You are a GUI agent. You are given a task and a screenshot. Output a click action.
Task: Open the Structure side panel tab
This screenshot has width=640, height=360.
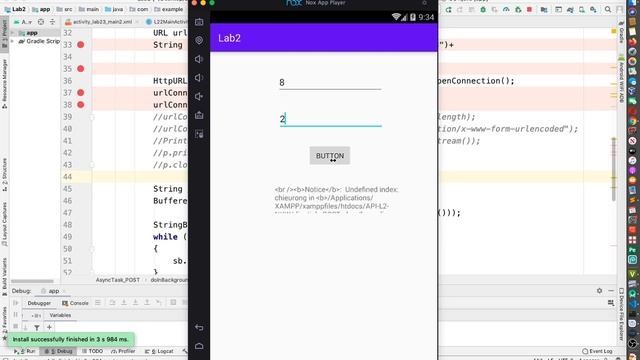pyautogui.click(x=4, y=175)
